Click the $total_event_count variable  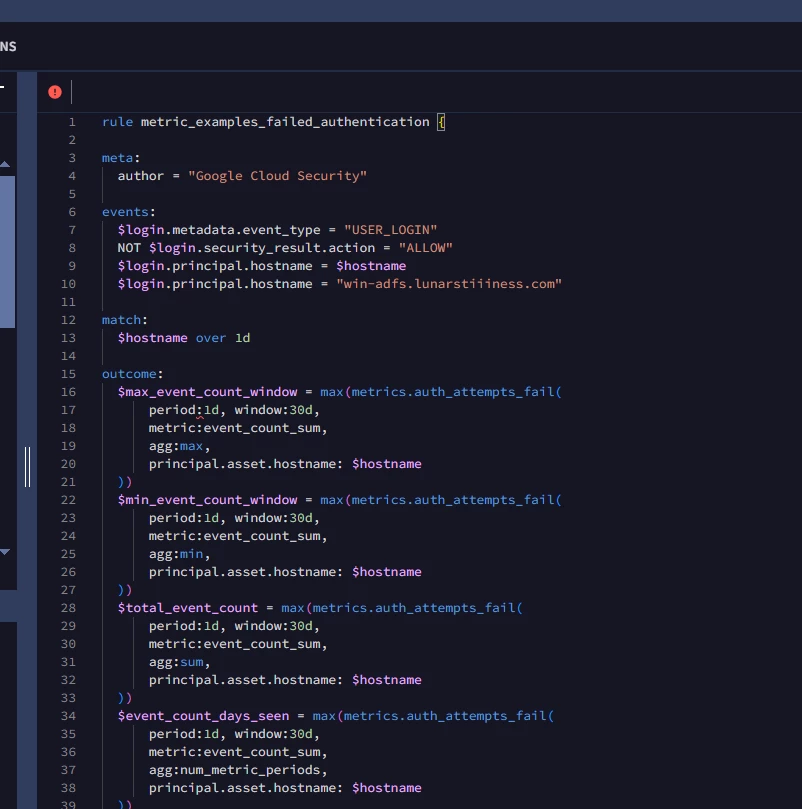click(187, 608)
